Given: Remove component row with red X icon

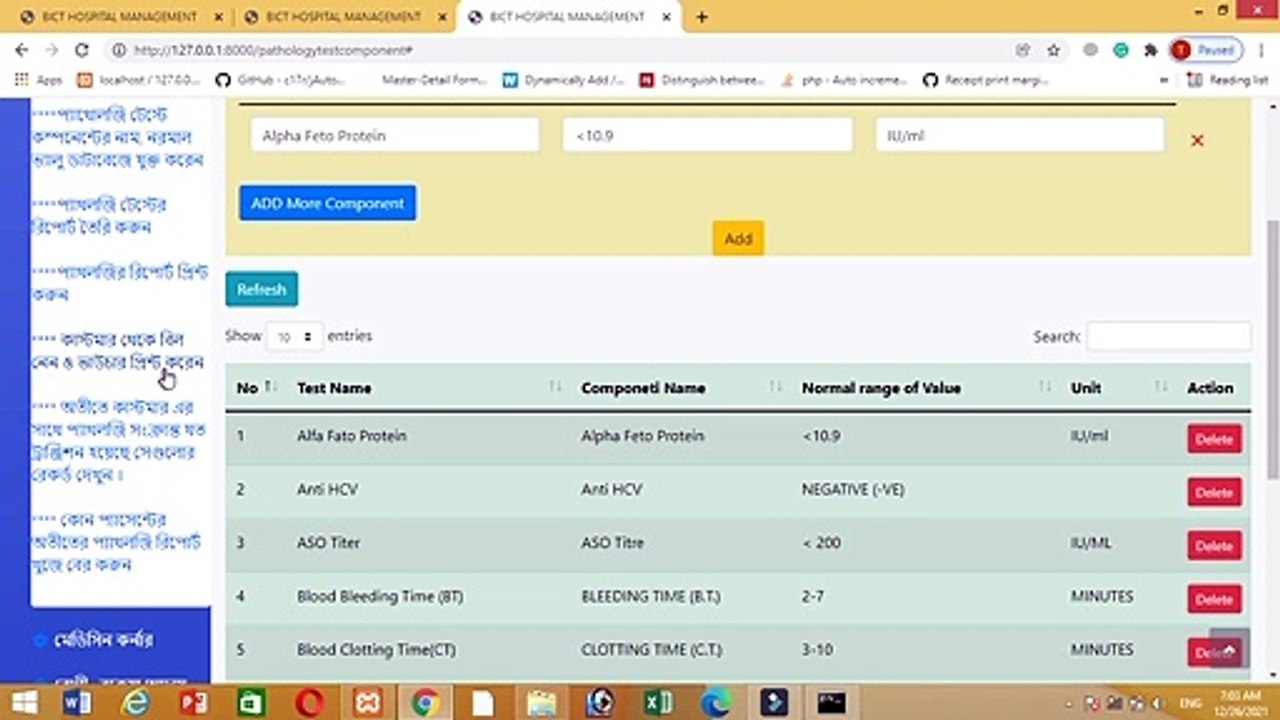Looking at the screenshot, I should 1197,141.
